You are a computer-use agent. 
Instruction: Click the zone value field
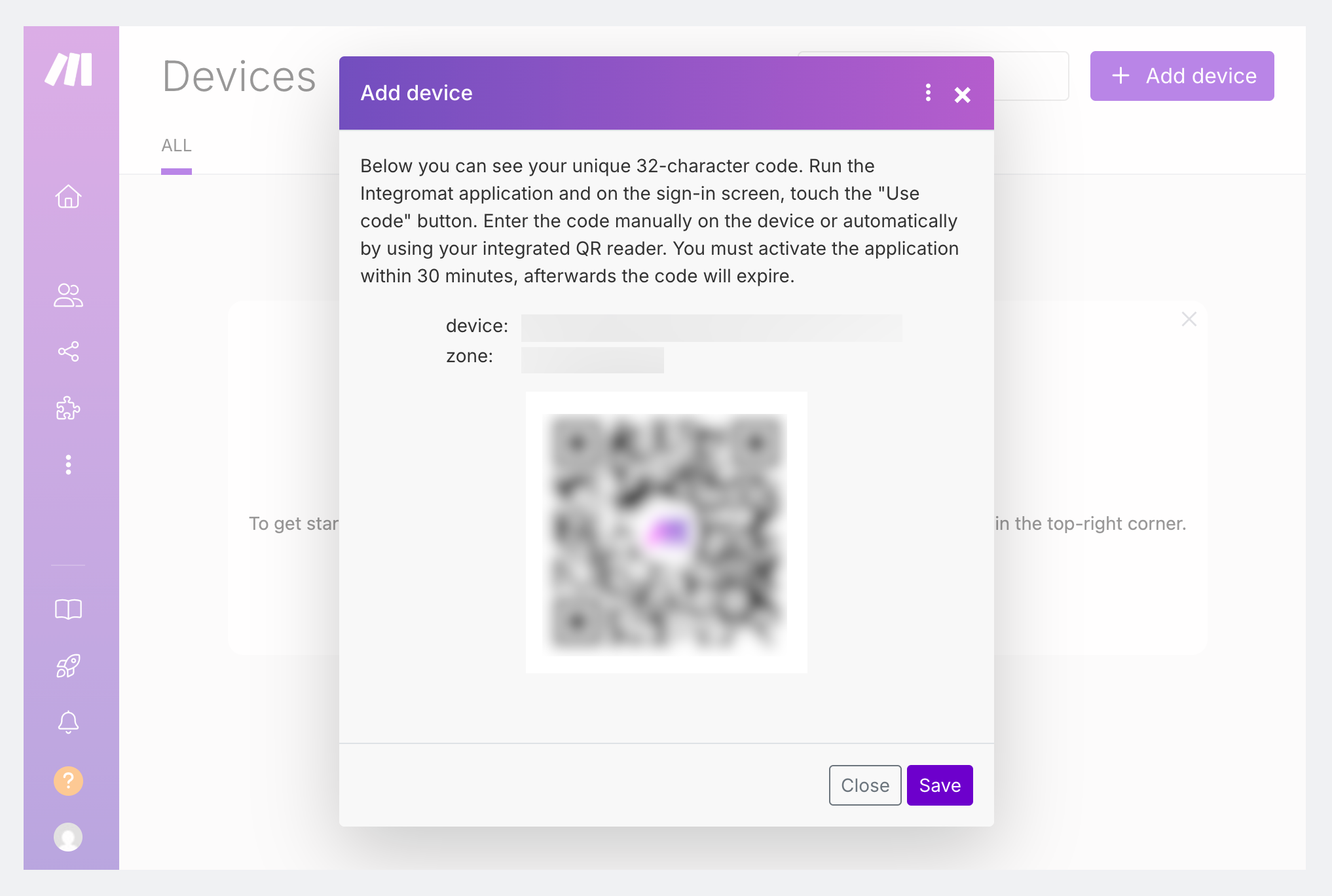(x=593, y=360)
